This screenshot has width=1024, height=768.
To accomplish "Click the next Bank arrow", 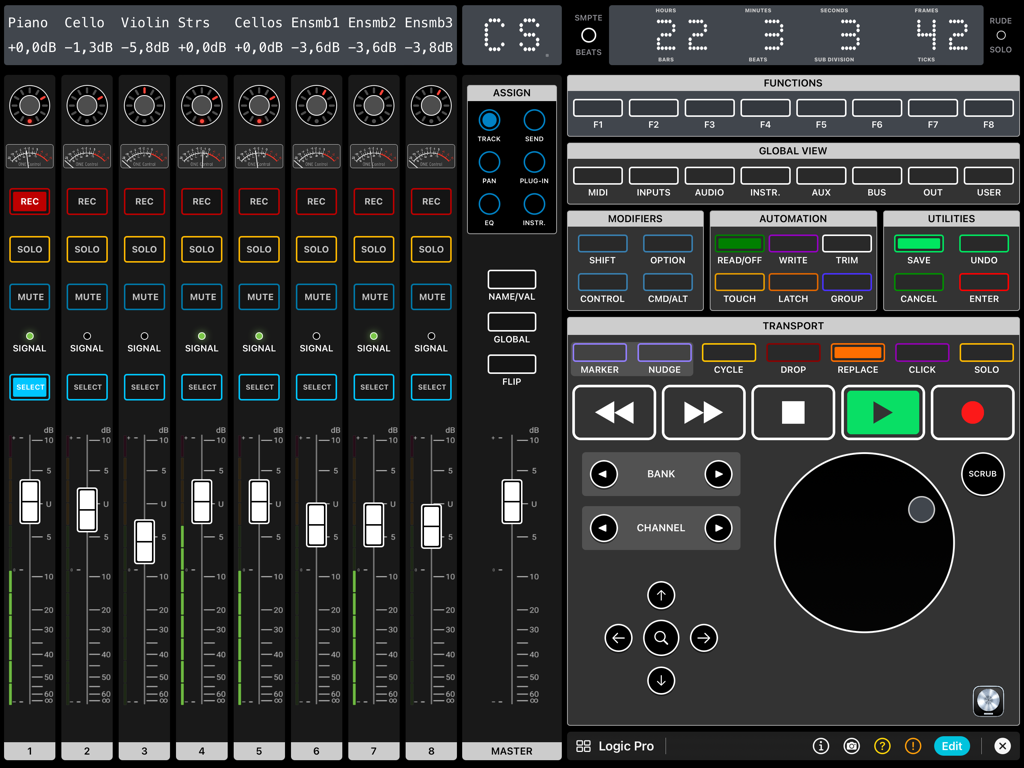I will click(719, 474).
